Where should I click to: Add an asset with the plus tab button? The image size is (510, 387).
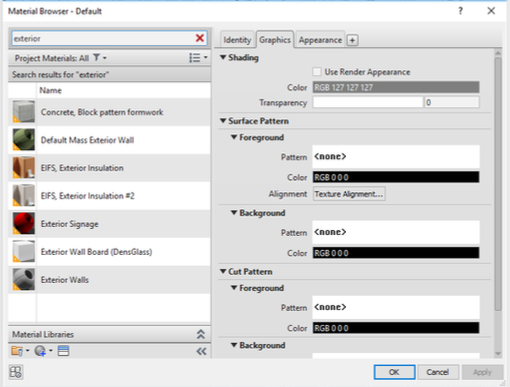[352, 40]
